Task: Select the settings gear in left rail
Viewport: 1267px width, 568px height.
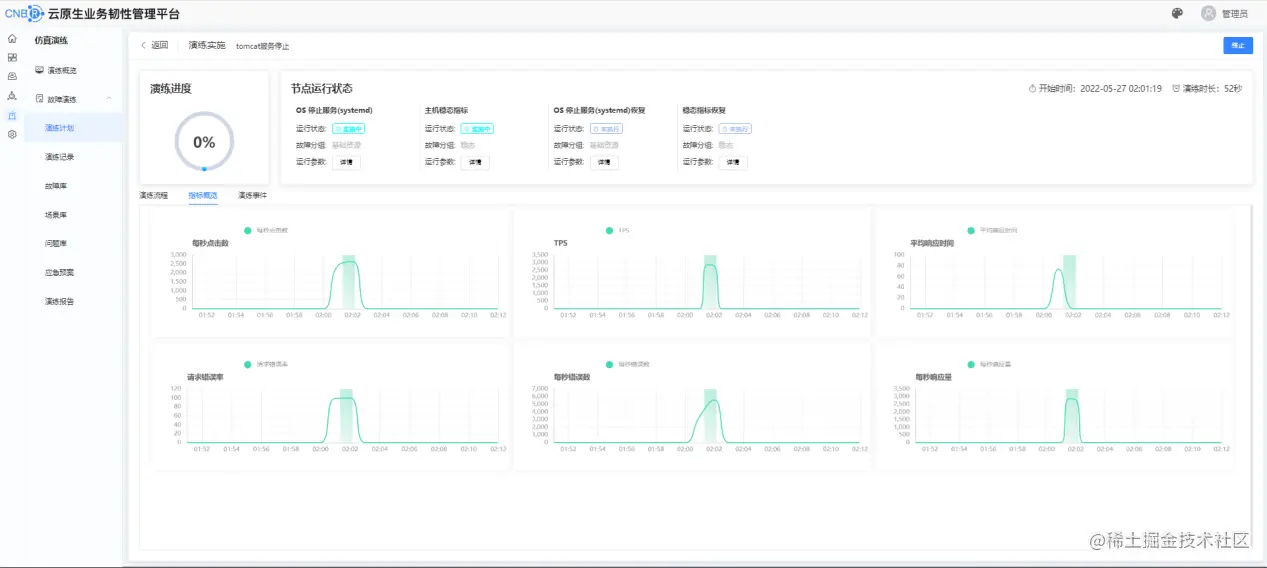Action: [12, 134]
